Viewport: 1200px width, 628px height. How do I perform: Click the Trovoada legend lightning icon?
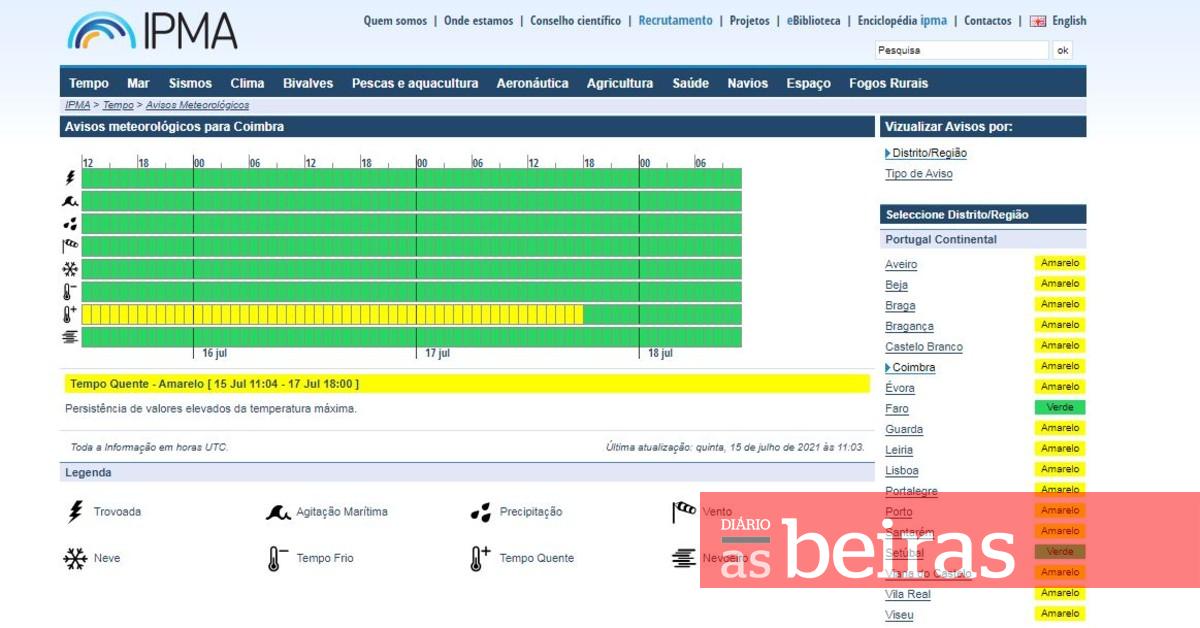click(x=75, y=512)
